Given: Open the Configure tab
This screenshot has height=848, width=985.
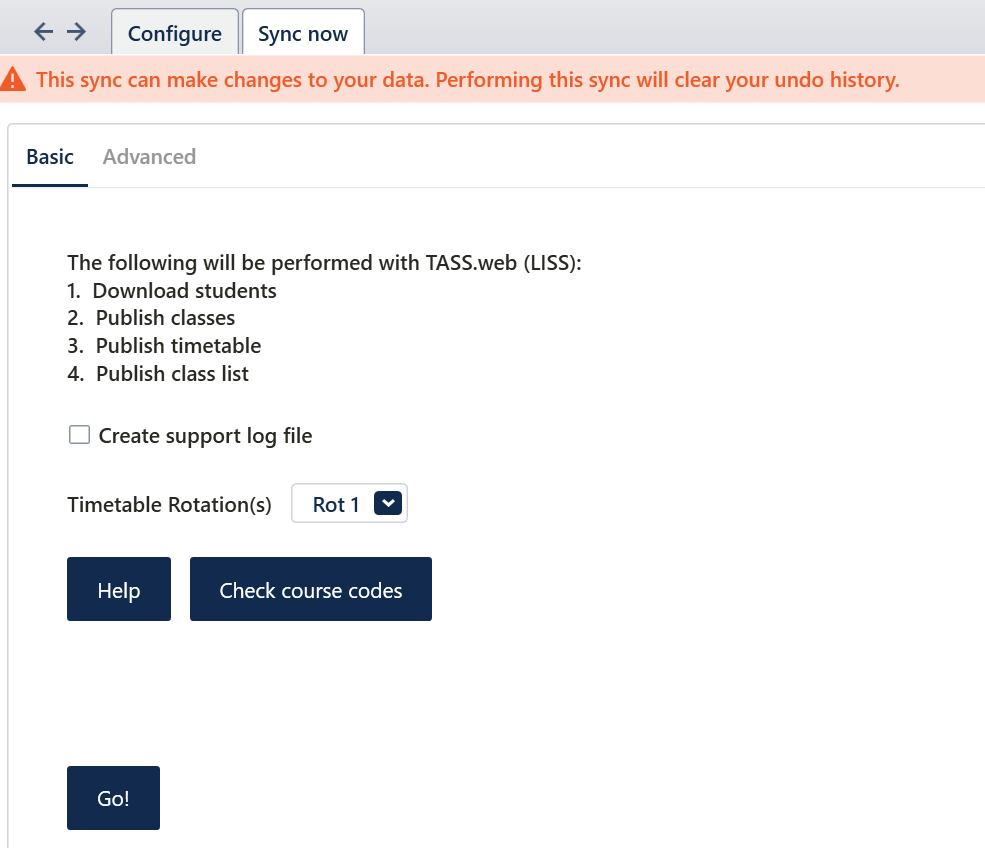Looking at the screenshot, I should coord(175,33).
